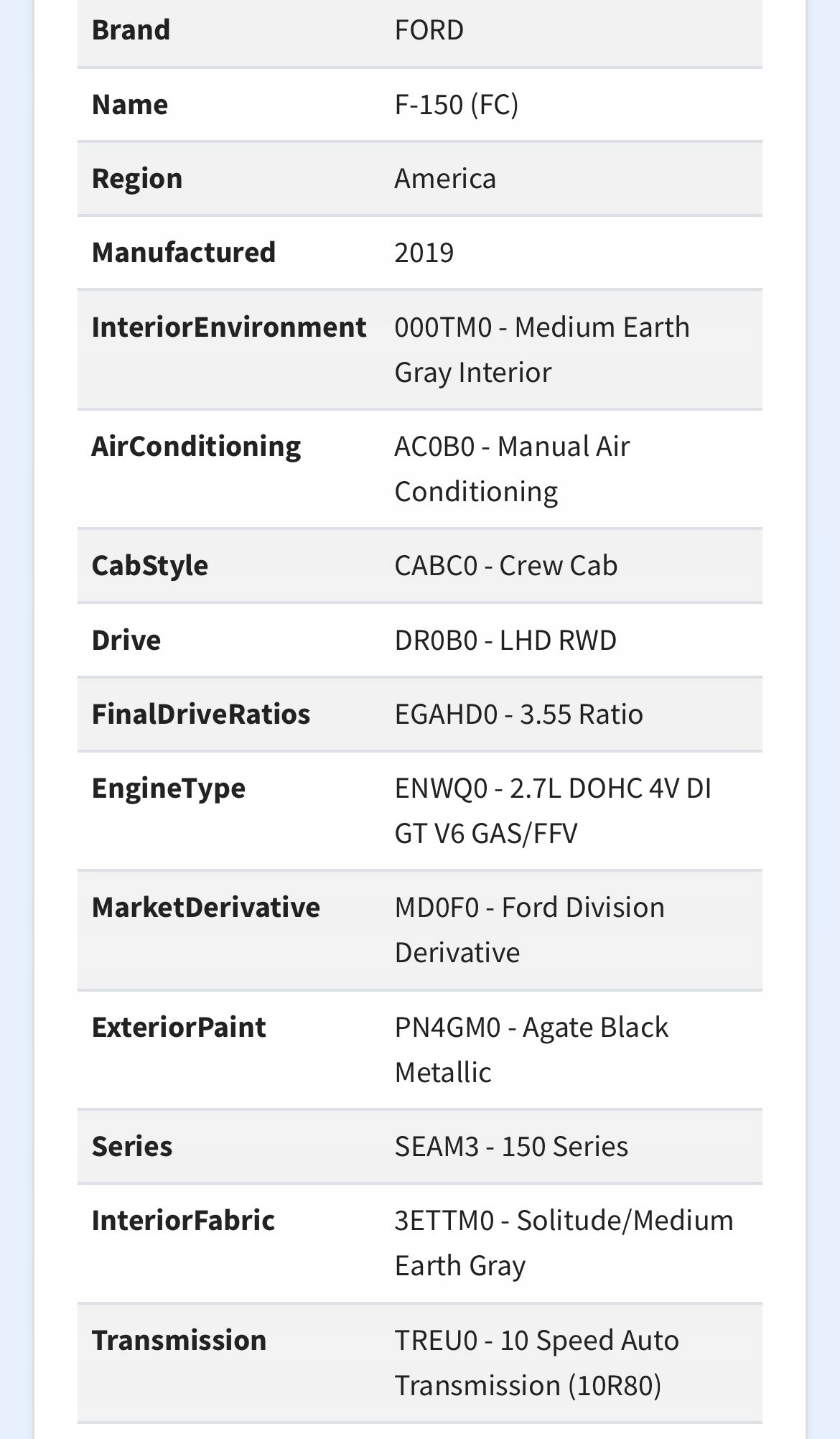Select the Solitude/Medium Earth Gray fabric value

(x=564, y=1243)
